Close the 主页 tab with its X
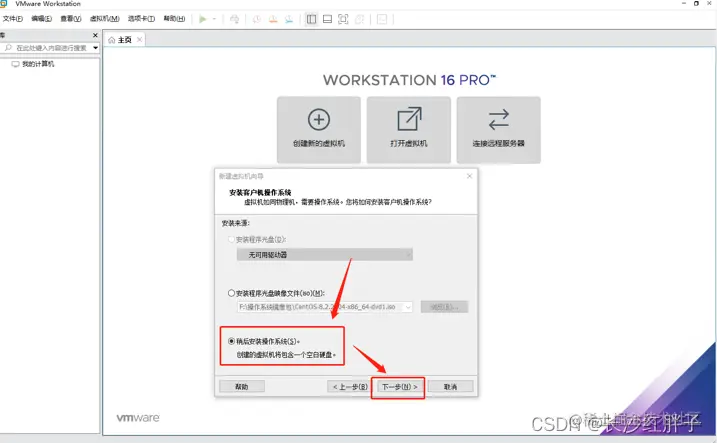717x443 pixels. click(x=139, y=40)
